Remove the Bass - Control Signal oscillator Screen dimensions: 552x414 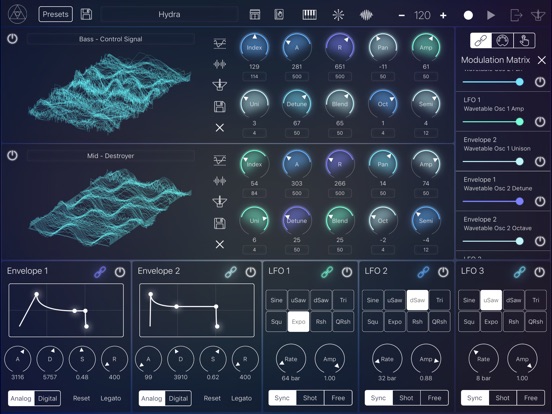[220, 127]
